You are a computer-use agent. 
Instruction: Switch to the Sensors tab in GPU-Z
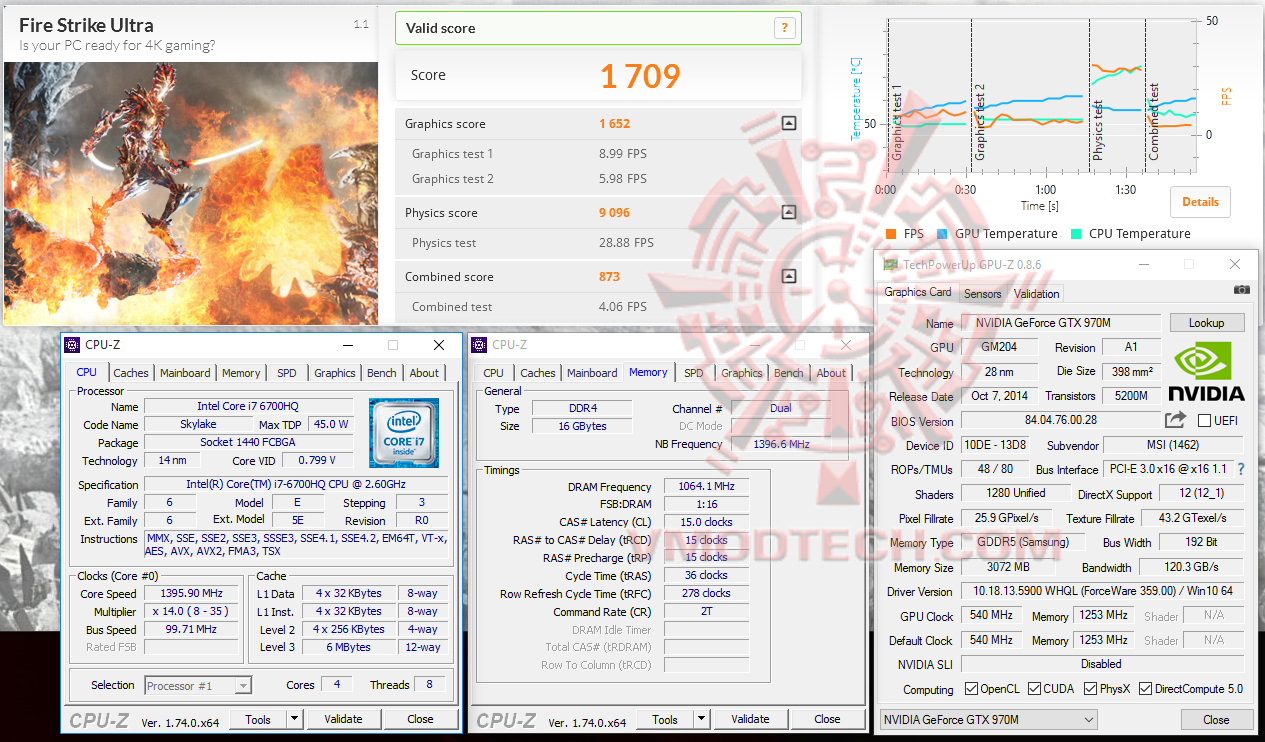(x=982, y=294)
